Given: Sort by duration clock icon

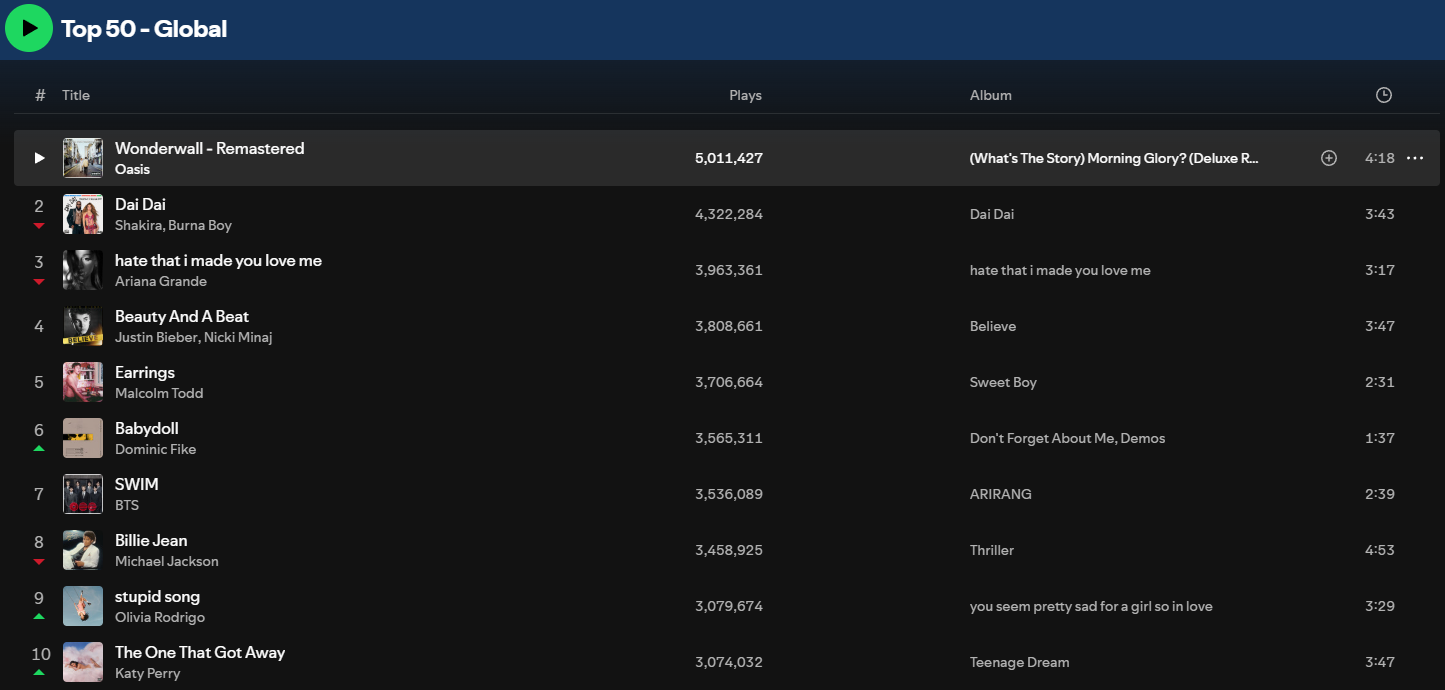Looking at the screenshot, I should pos(1384,95).
